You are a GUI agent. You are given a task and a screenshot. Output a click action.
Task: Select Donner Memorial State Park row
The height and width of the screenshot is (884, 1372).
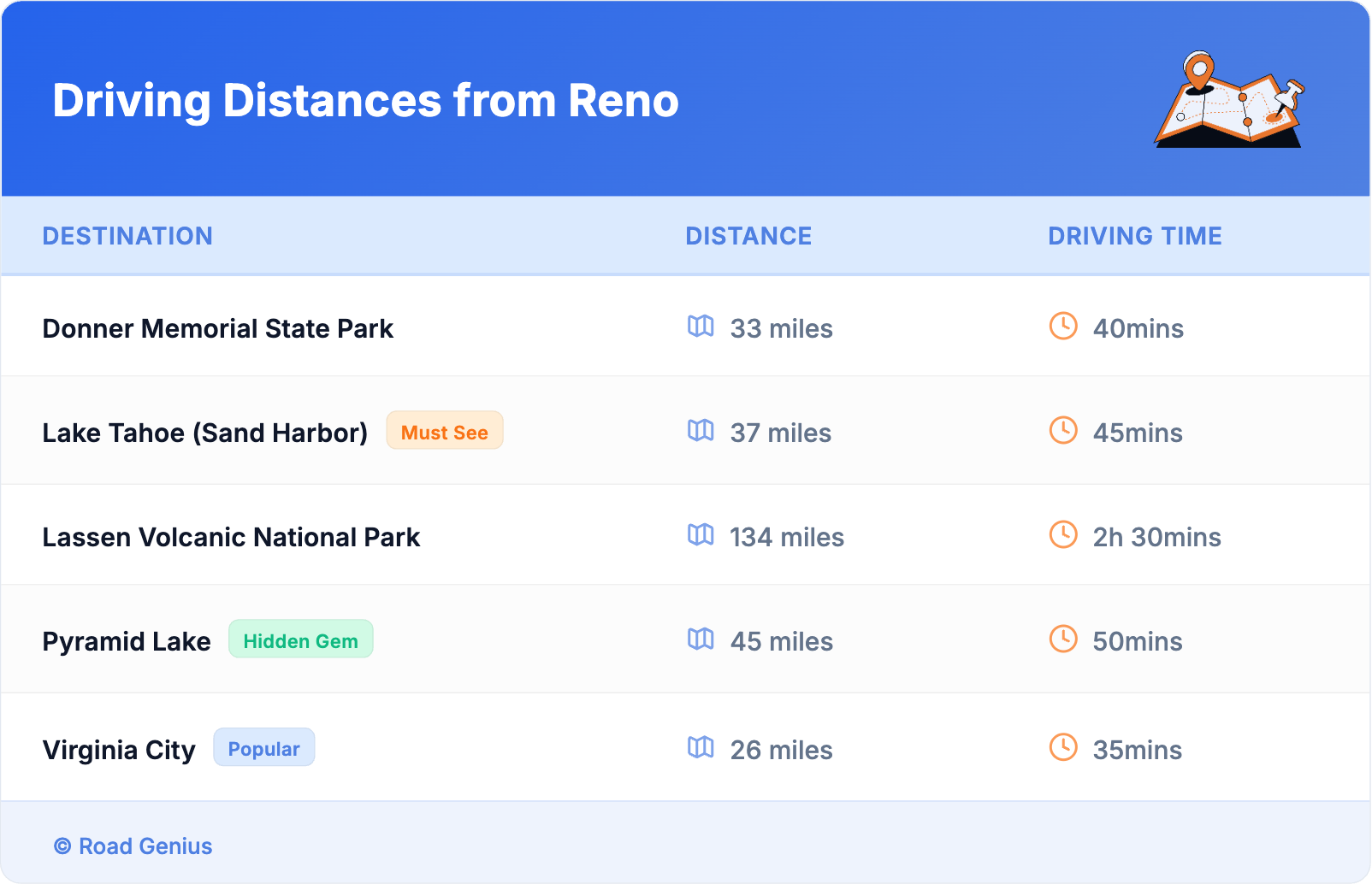click(217, 328)
